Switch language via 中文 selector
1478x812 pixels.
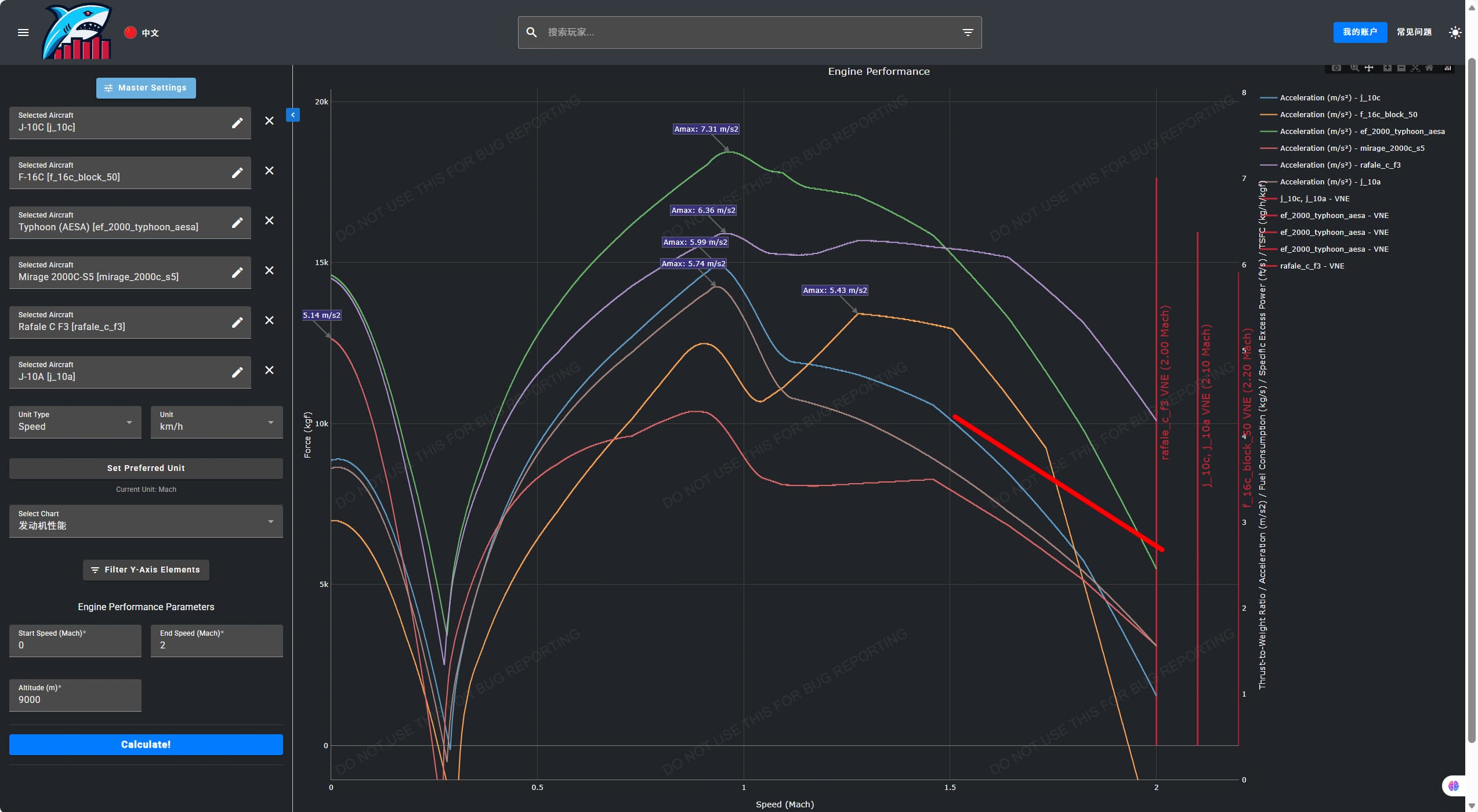point(142,32)
